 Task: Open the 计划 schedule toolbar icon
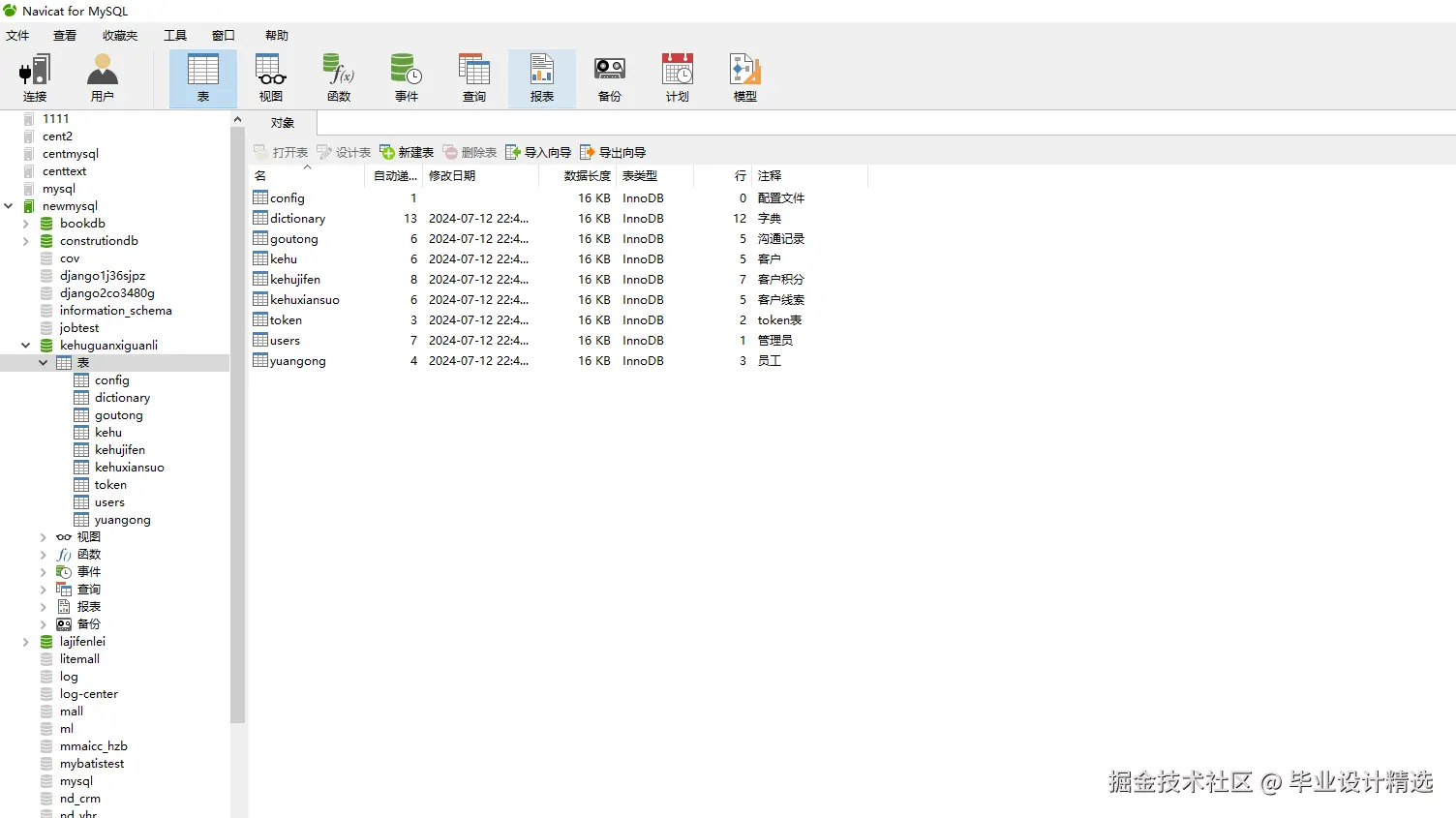click(x=678, y=78)
